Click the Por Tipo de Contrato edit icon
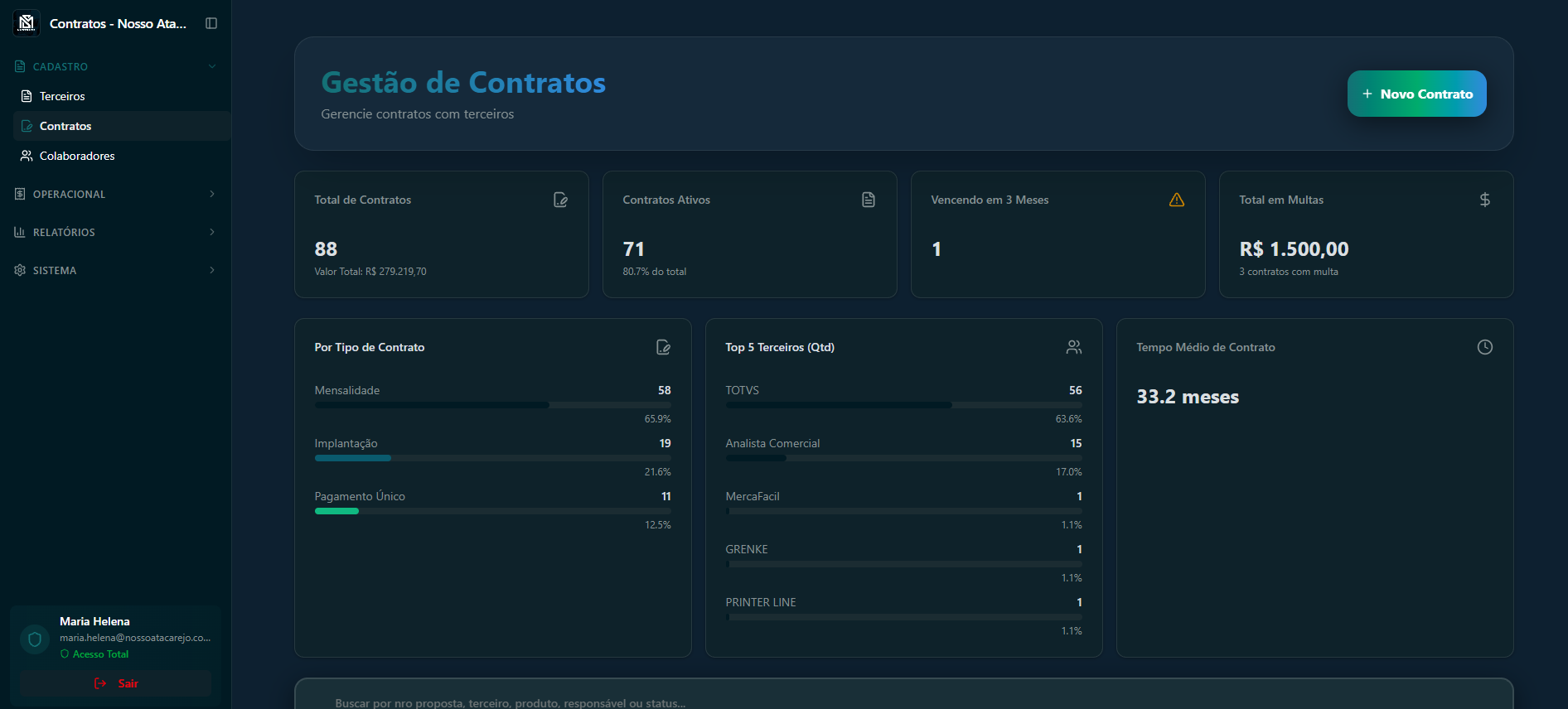1568x709 pixels. [x=664, y=347]
